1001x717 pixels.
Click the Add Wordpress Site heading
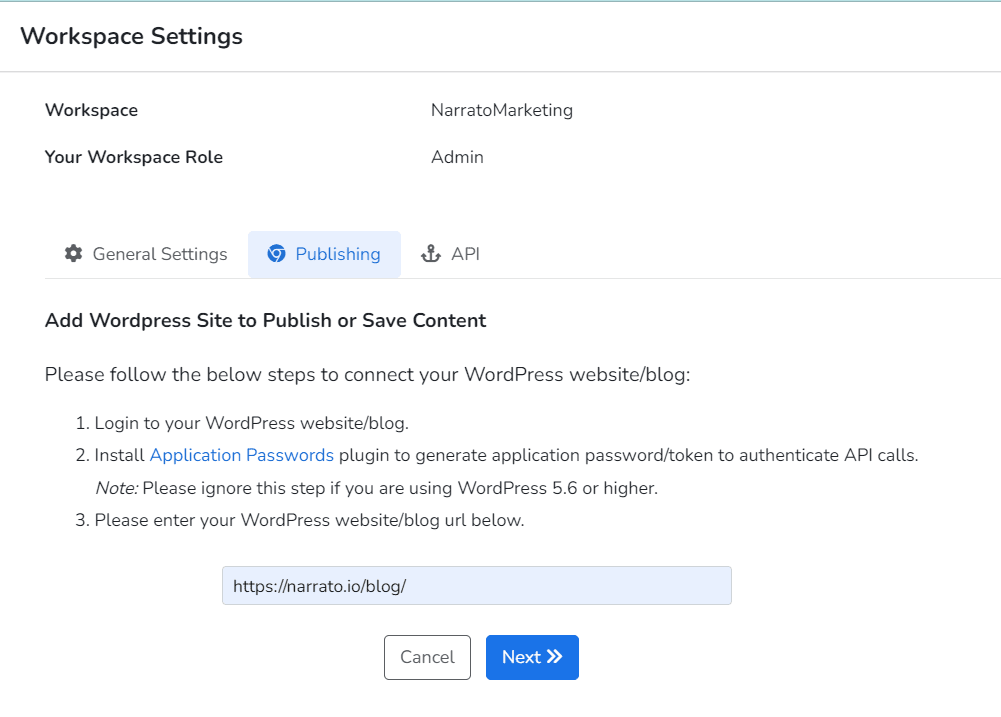coord(266,320)
